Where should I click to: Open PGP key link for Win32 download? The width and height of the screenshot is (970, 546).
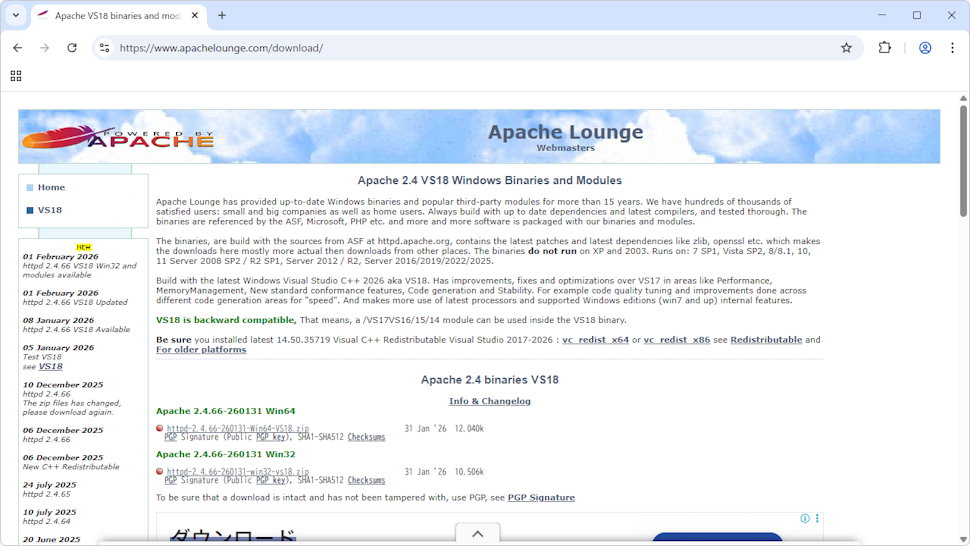[x=270, y=480]
